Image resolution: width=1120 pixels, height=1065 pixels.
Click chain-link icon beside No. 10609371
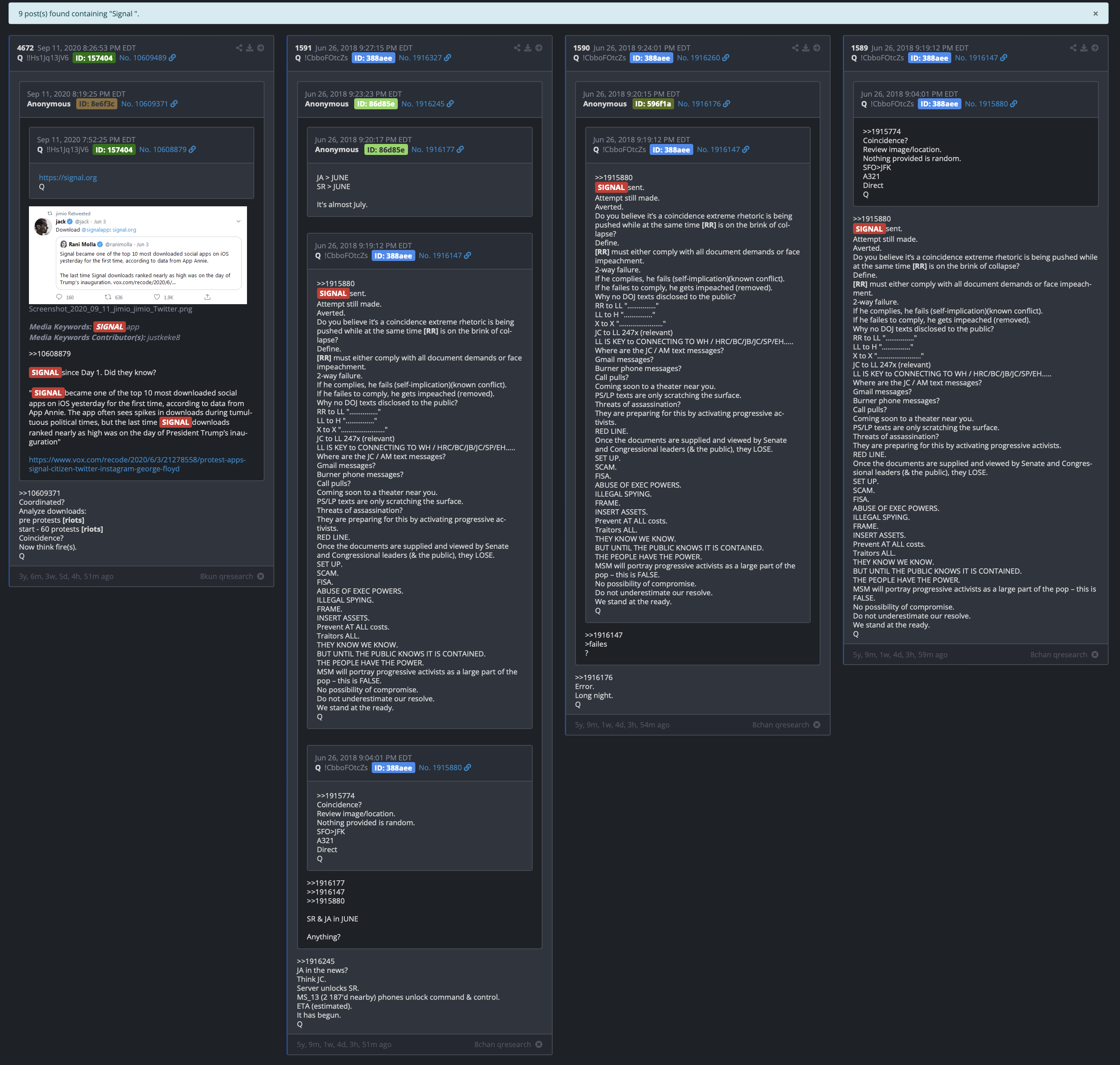174,104
